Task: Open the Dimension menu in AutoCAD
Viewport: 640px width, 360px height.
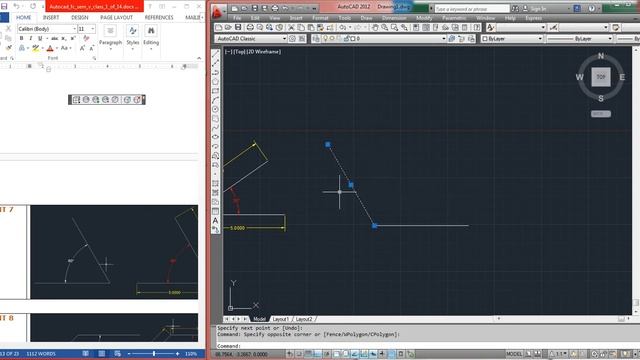Action: point(394,18)
